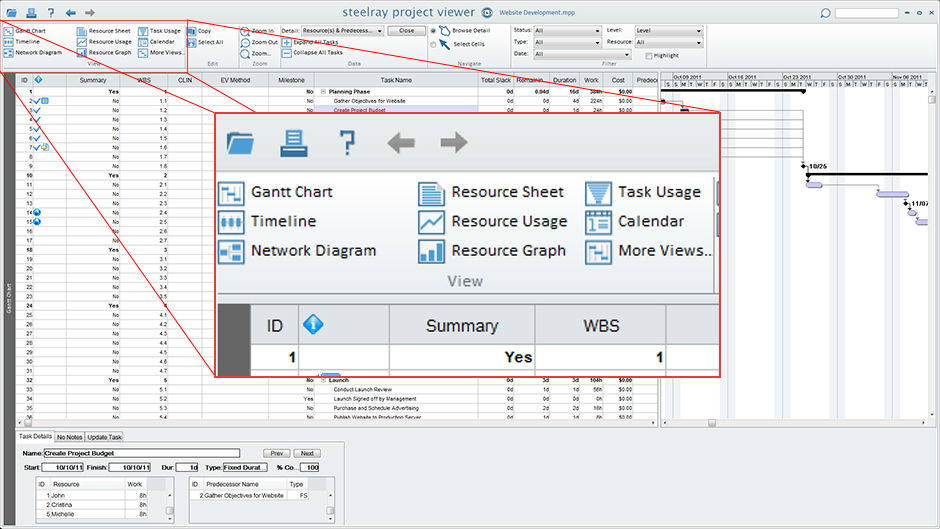Open the Update Task tab
This screenshot has height=529, width=940.
coord(104,437)
